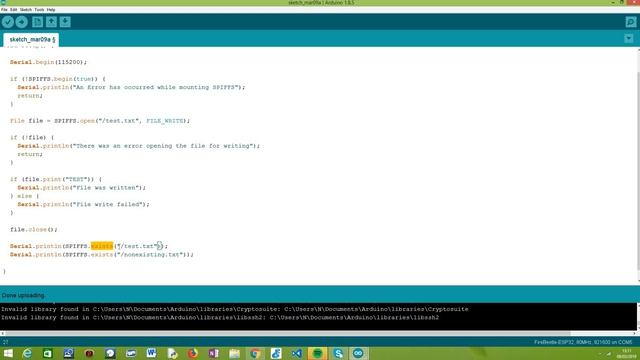Click the 'Done uploading.' status message
Viewport: 640px width, 360px height.
(23, 295)
